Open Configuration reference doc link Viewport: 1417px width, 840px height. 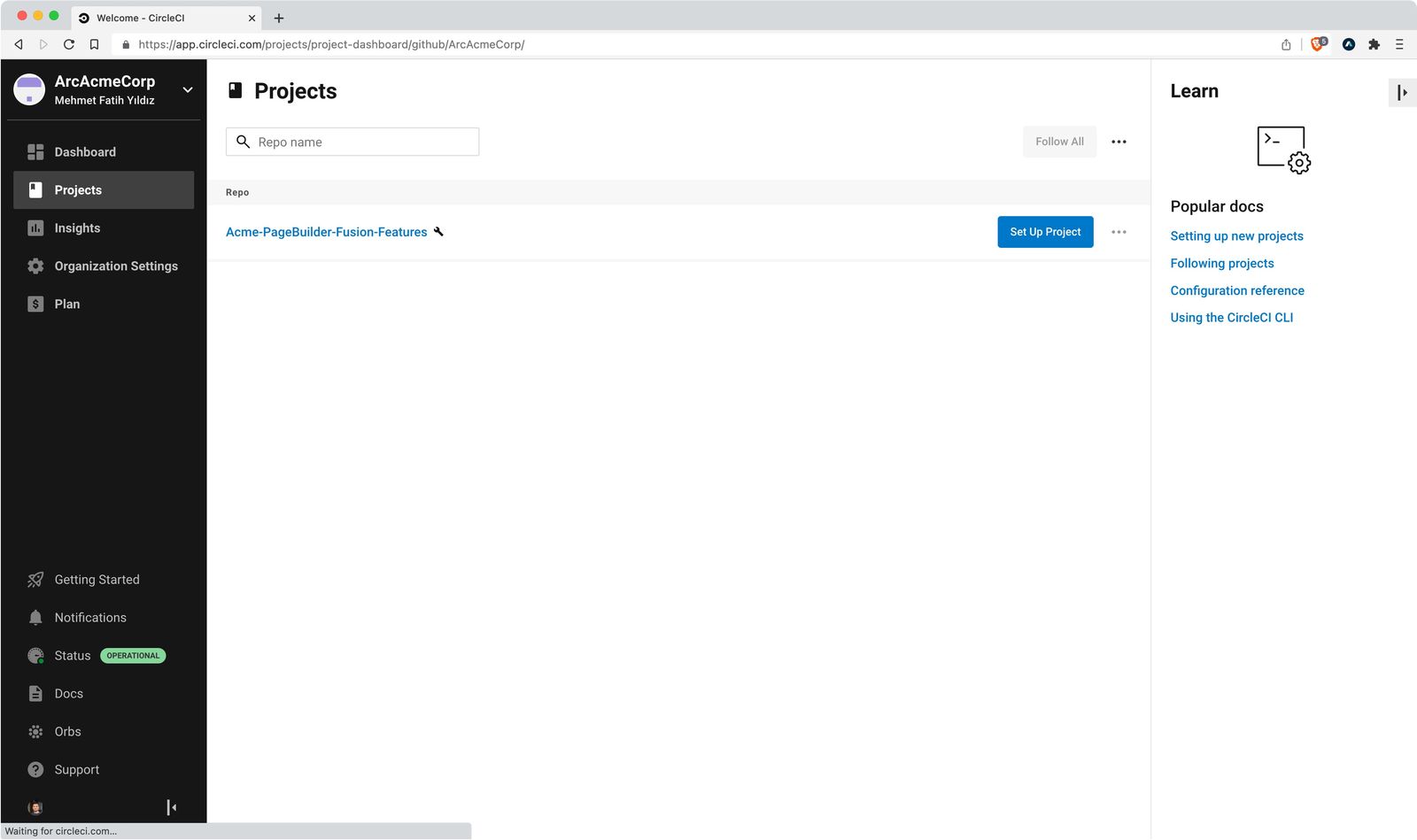click(1237, 290)
